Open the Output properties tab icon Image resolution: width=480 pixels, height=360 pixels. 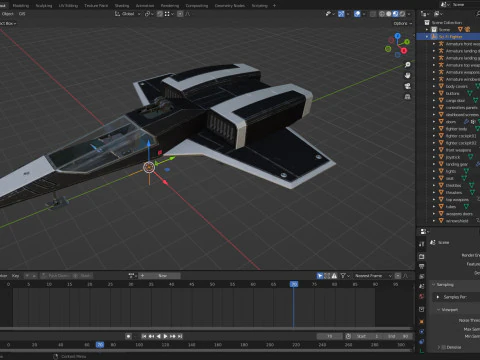coord(422,266)
